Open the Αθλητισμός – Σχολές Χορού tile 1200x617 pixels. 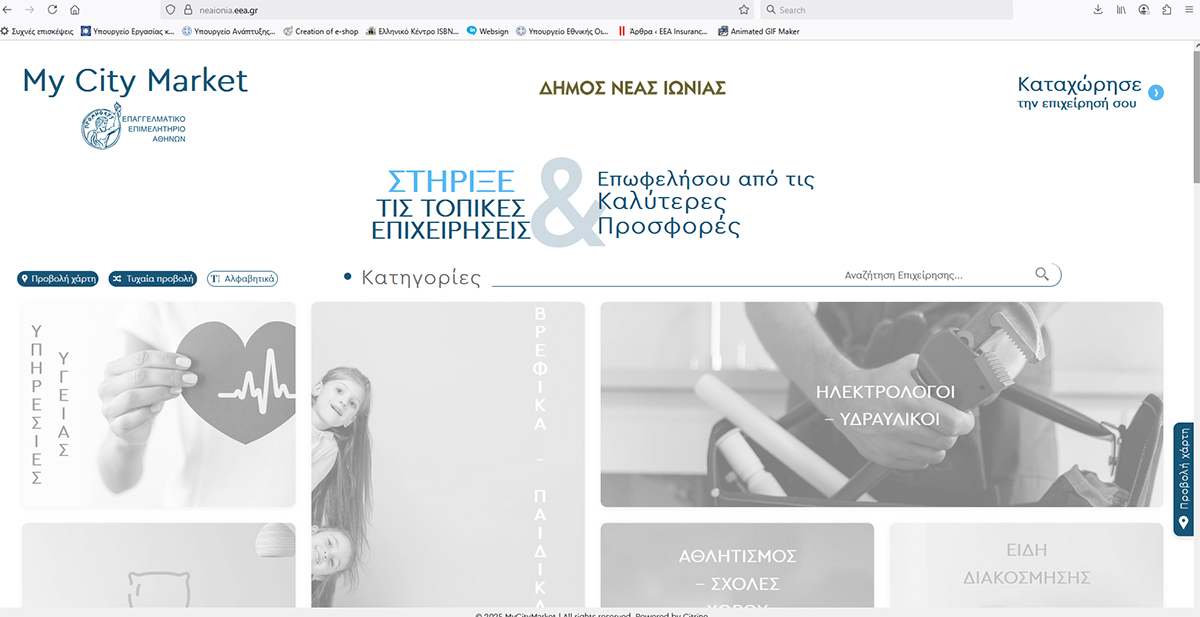(737, 565)
